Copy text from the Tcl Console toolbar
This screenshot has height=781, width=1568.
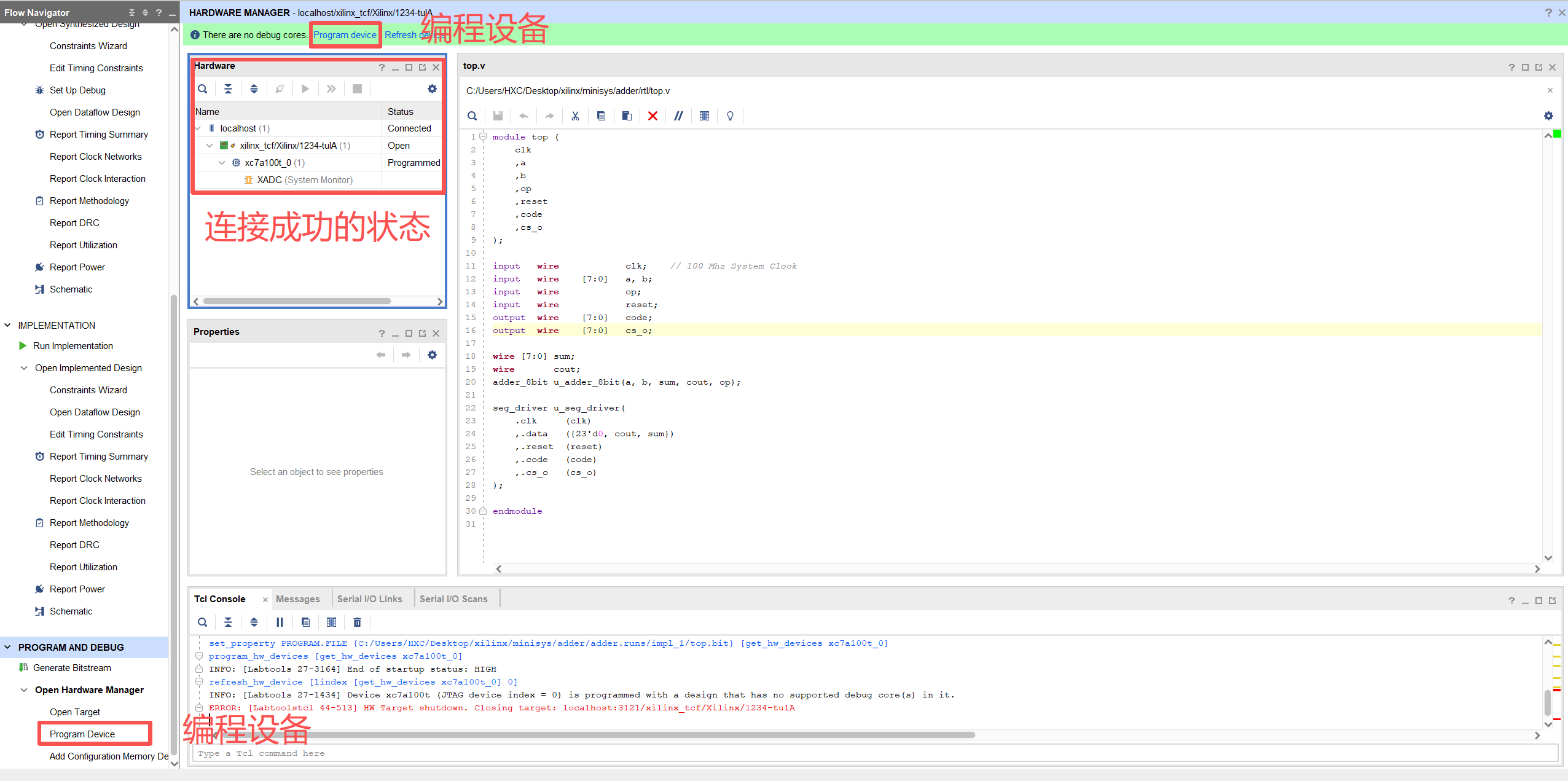click(305, 622)
